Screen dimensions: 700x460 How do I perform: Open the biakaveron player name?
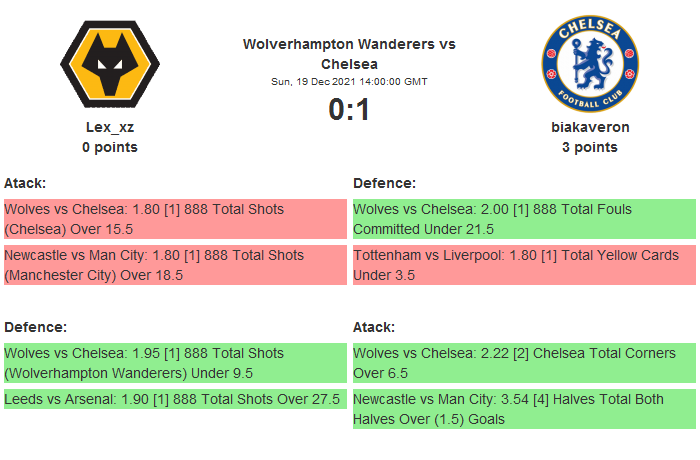(x=590, y=127)
